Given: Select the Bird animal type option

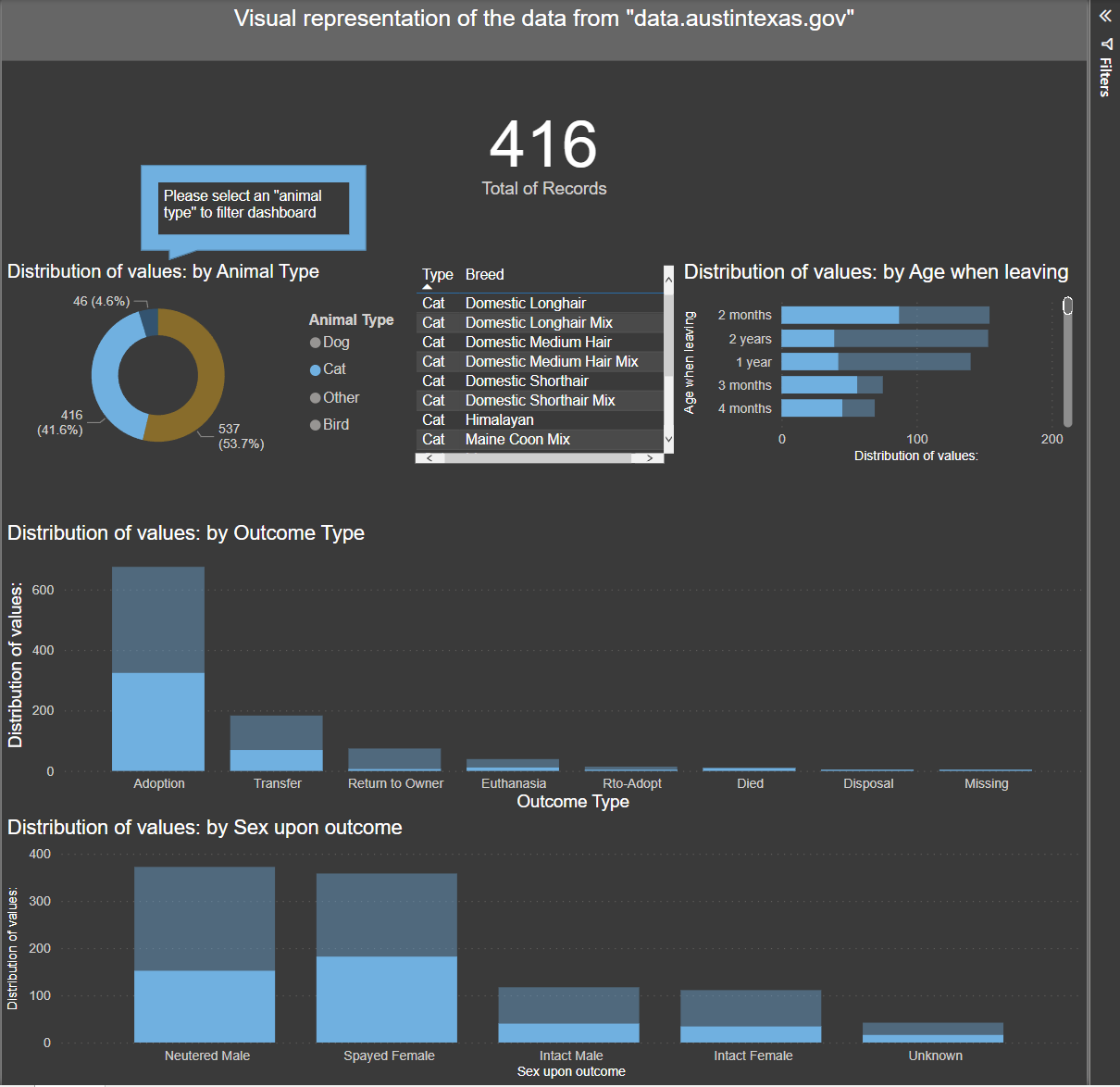Looking at the screenshot, I should (315, 424).
